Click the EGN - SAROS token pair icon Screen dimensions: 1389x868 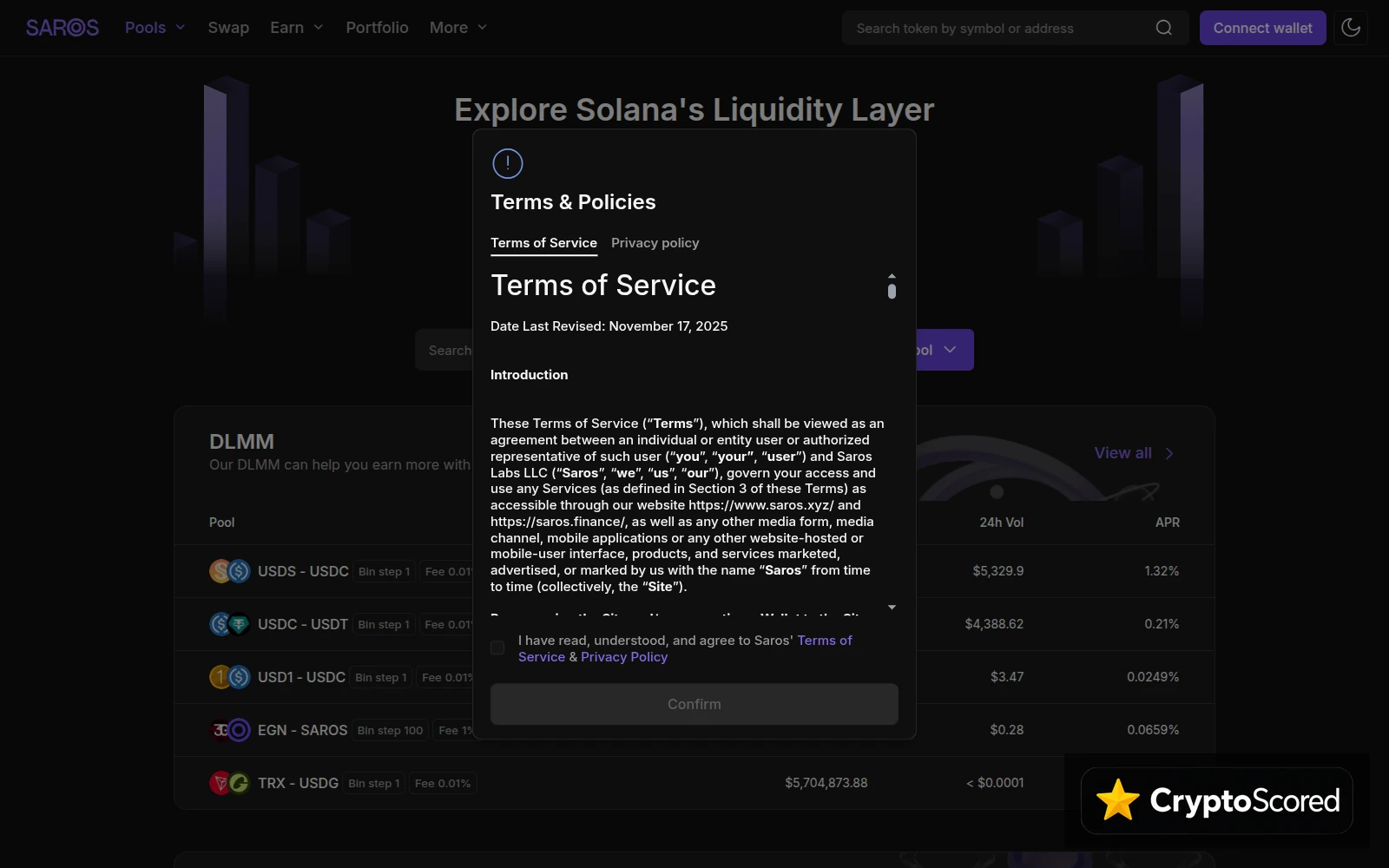[230, 730]
